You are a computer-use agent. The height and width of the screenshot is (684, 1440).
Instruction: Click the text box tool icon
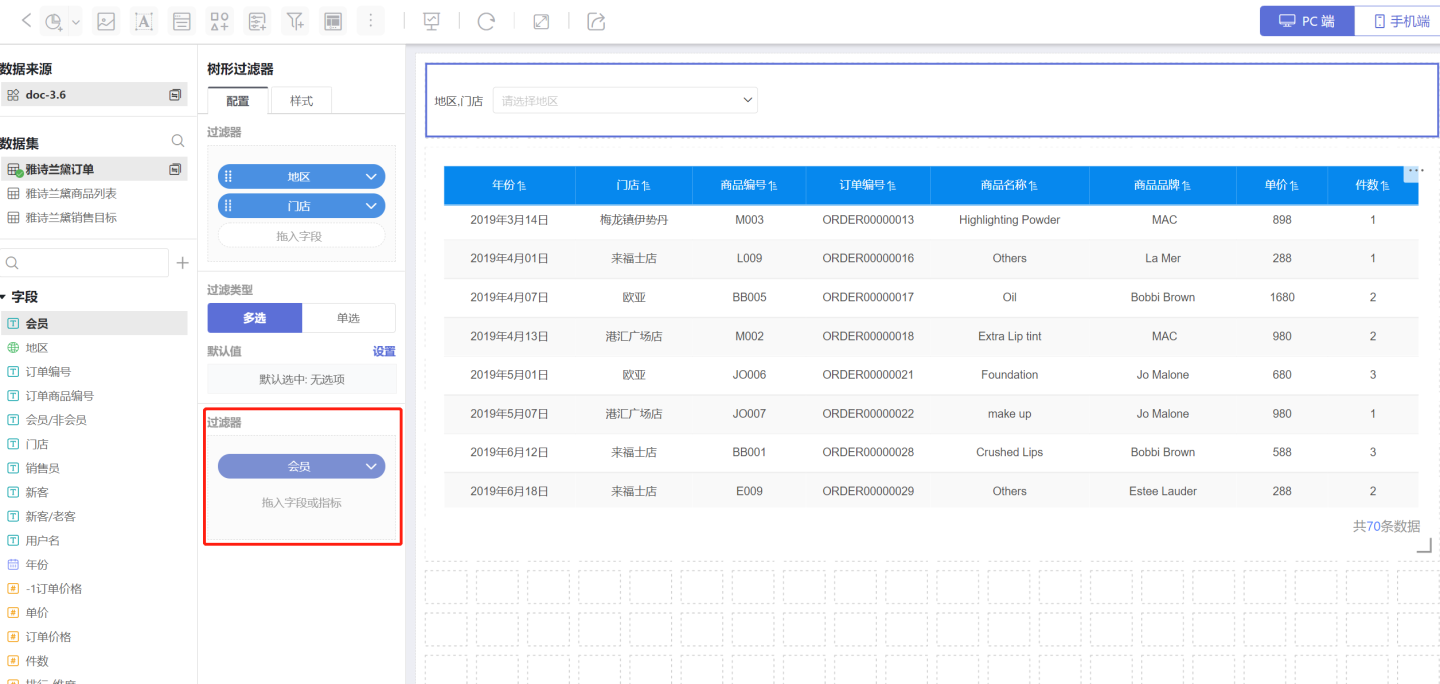tap(144, 21)
